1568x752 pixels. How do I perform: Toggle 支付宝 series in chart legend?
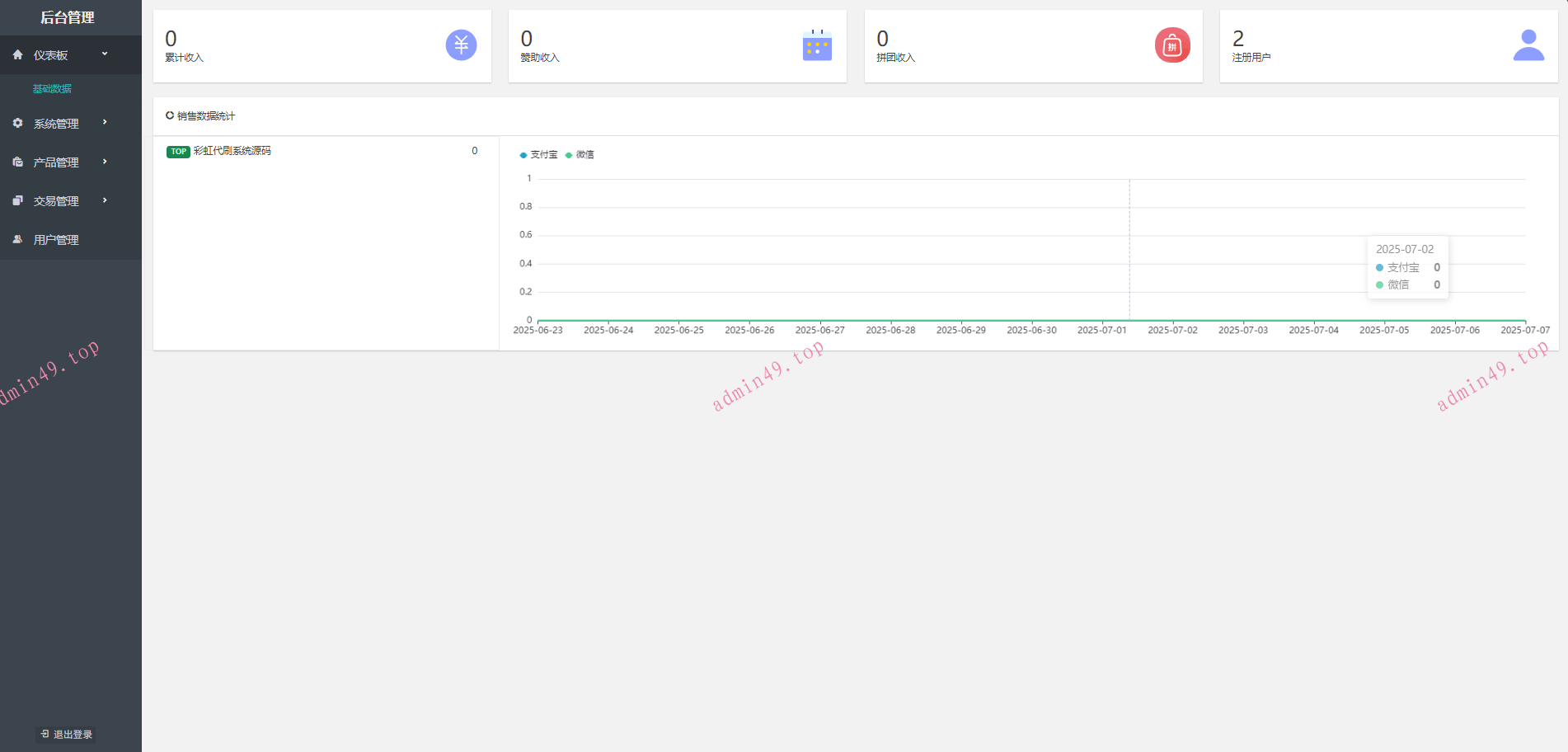pos(539,155)
